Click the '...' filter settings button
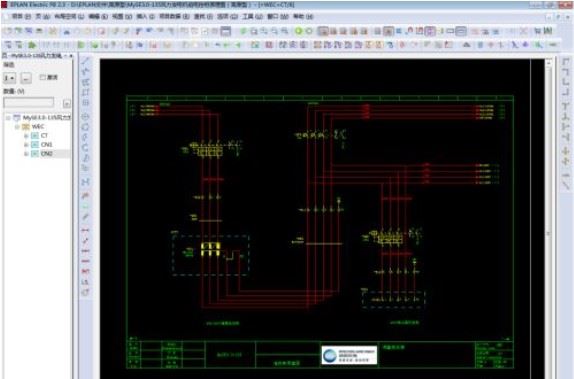 coord(26,78)
